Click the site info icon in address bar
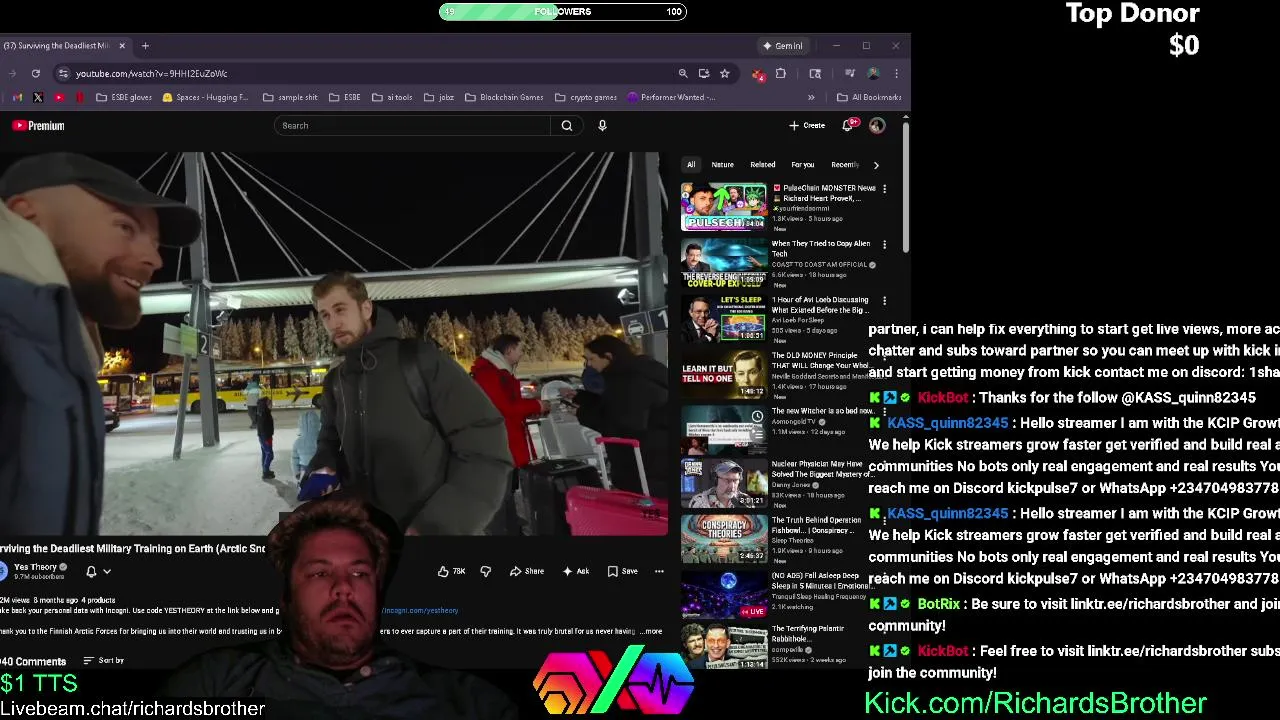The image size is (1280, 720). pyautogui.click(x=63, y=73)
